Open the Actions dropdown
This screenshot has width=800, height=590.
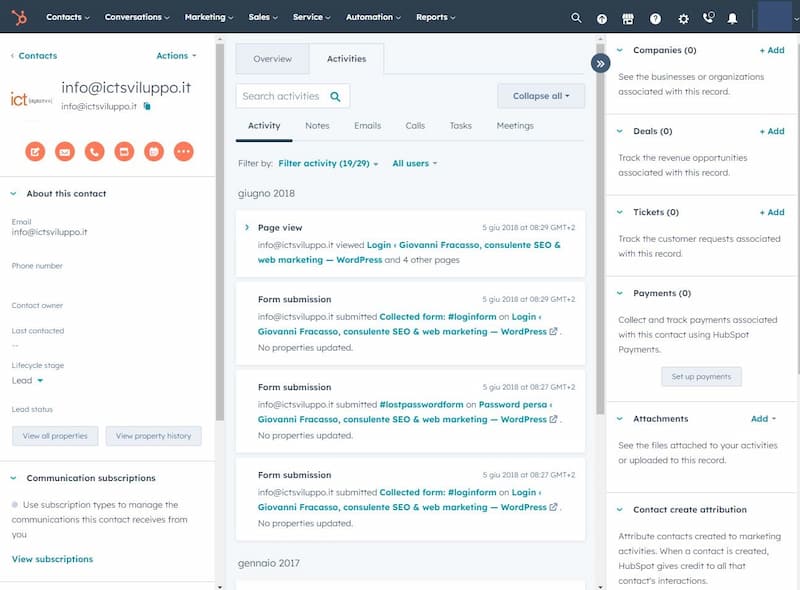(176, 56)
